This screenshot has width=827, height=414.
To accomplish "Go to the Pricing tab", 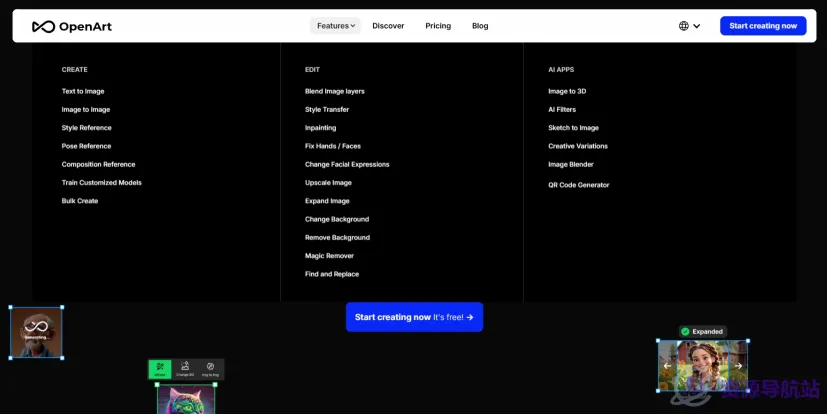I will coord(438,26).
